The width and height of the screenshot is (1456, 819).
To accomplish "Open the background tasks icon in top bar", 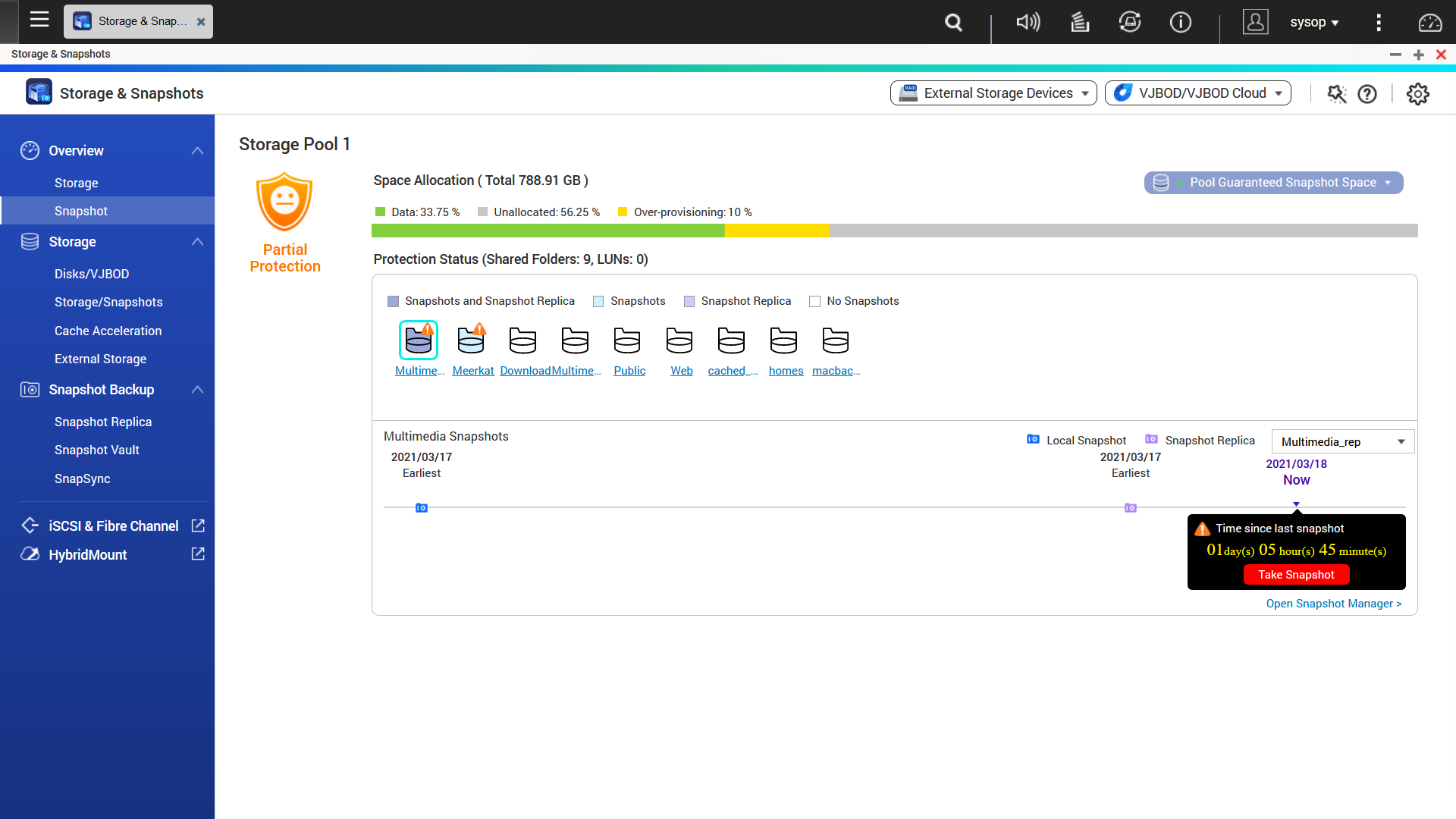I will (x=1079, y=23).
